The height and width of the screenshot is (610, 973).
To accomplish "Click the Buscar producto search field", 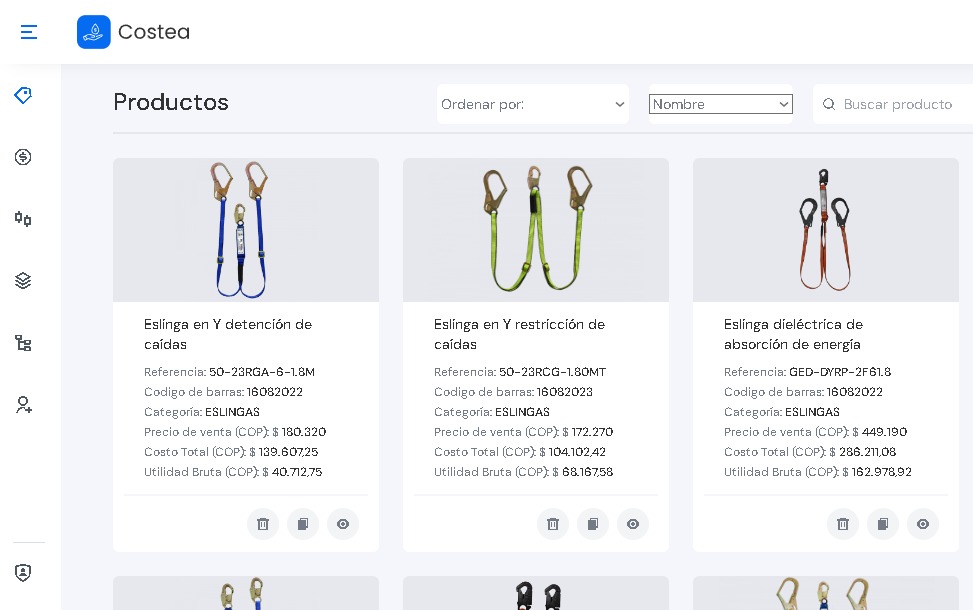I will tap(900, 104).
